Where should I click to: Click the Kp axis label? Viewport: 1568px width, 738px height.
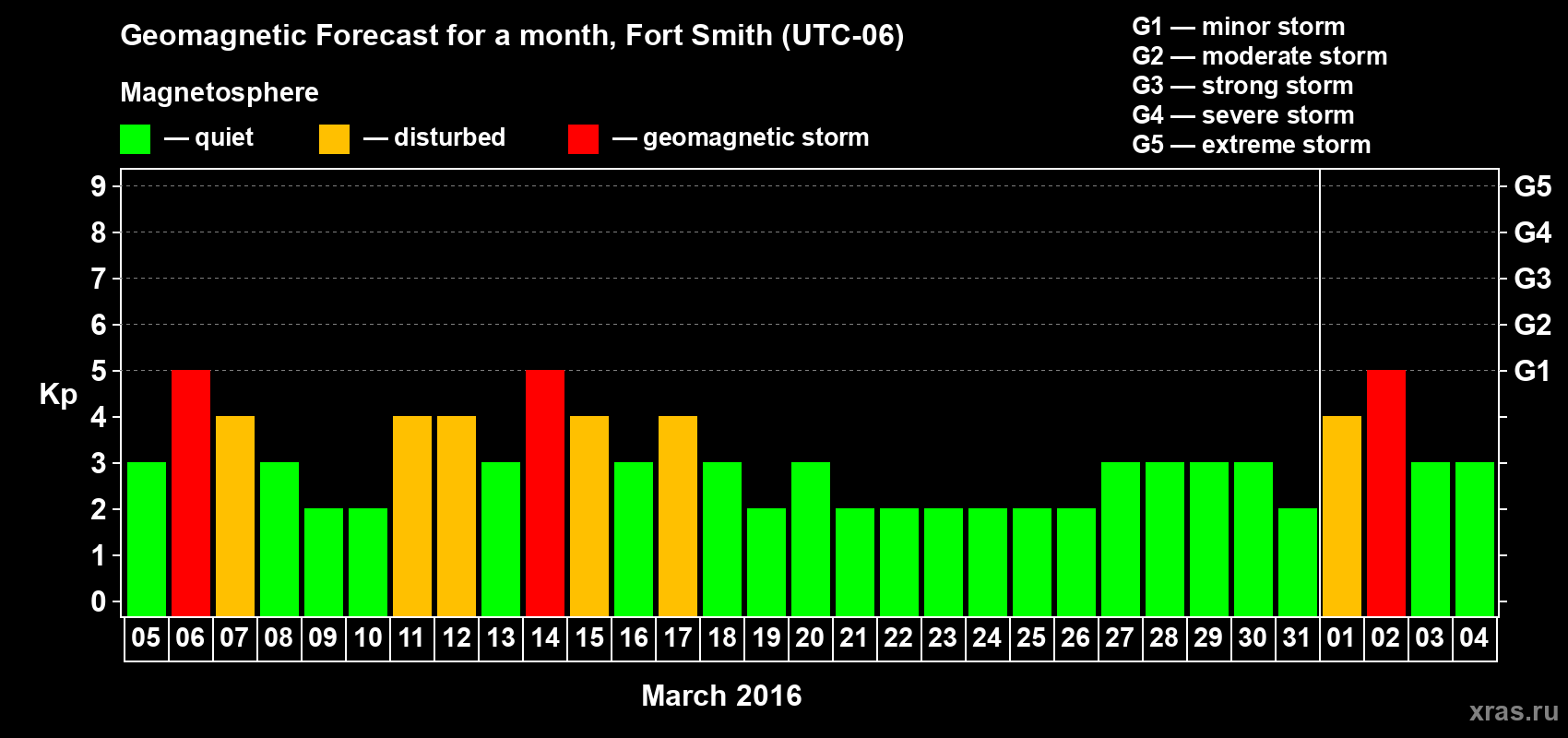point(58,395)
